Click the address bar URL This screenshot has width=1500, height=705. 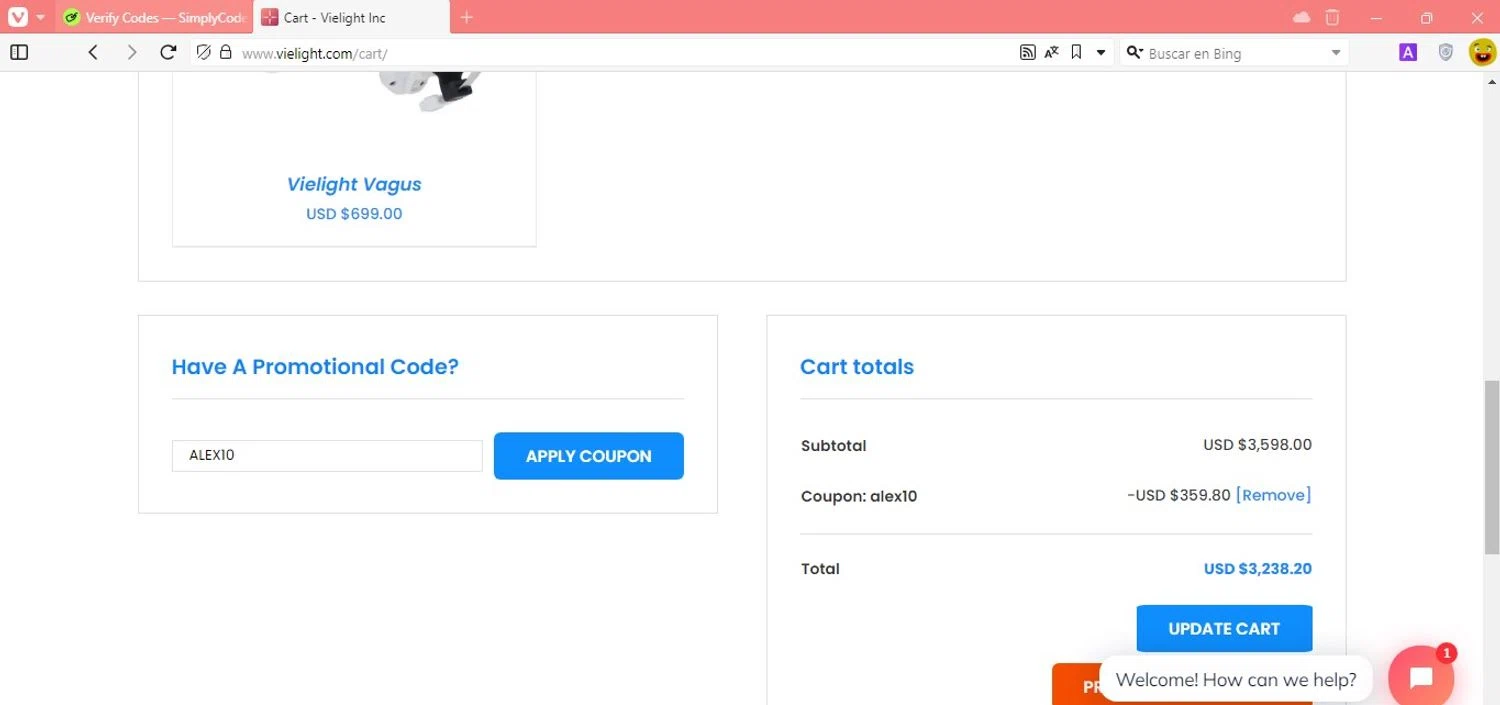click(x=314, y=53)
